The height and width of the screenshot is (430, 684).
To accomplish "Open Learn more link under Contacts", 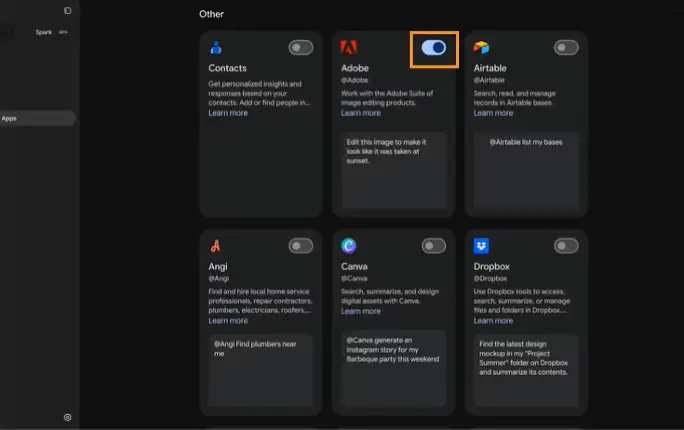I will 228,113.
